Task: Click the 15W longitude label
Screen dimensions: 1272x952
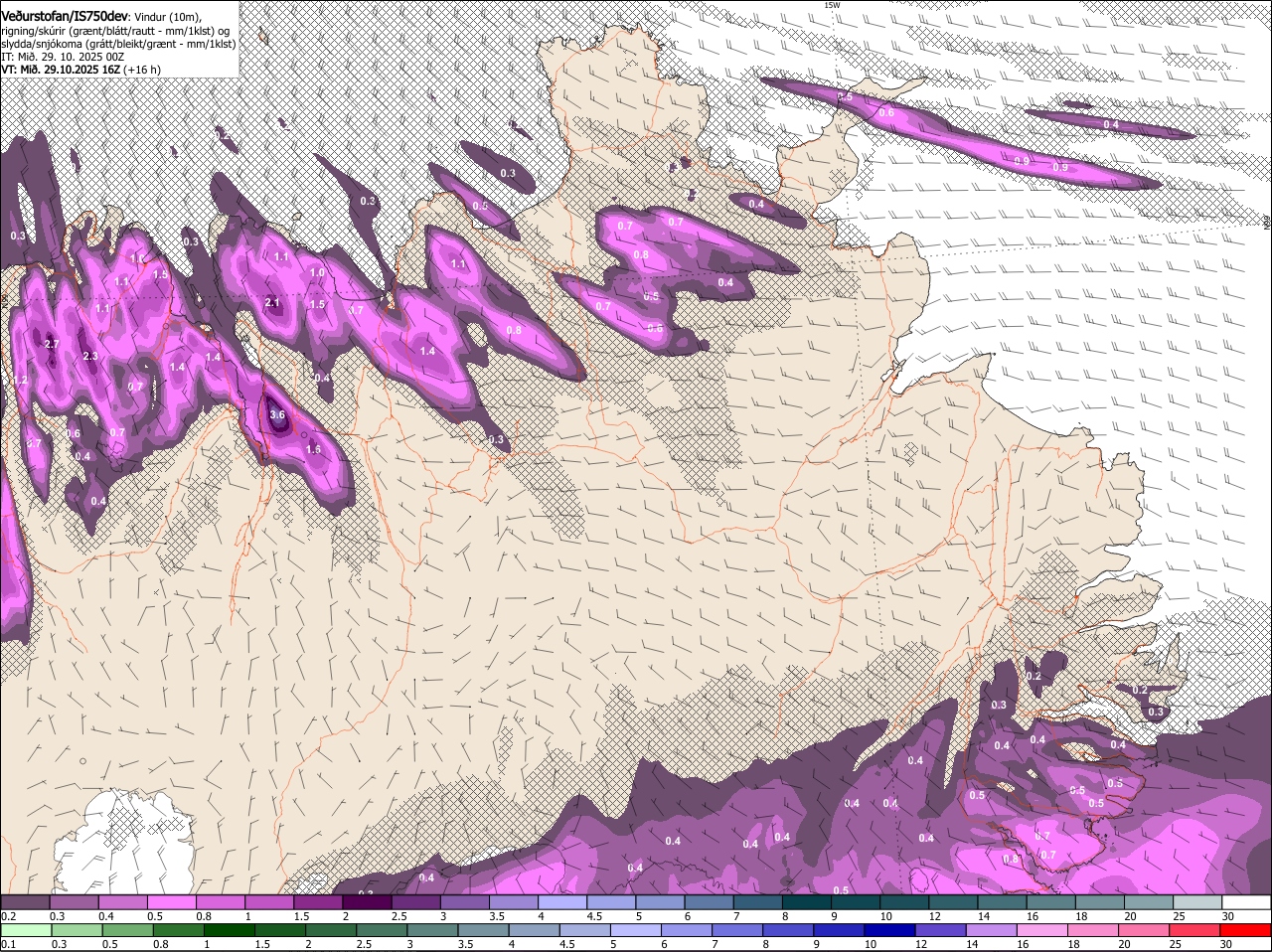Action: [832, 5]
